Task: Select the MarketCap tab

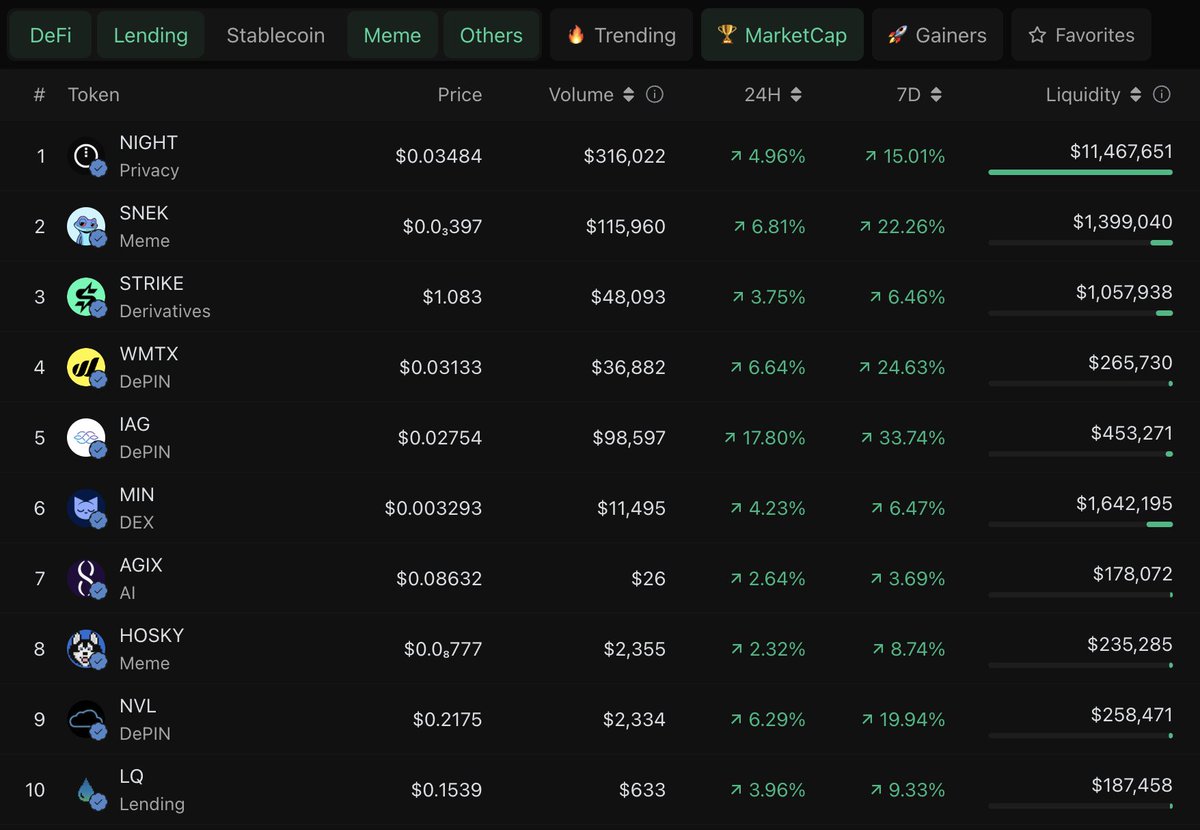Action: pyautogui.click(x=782, y=35)
